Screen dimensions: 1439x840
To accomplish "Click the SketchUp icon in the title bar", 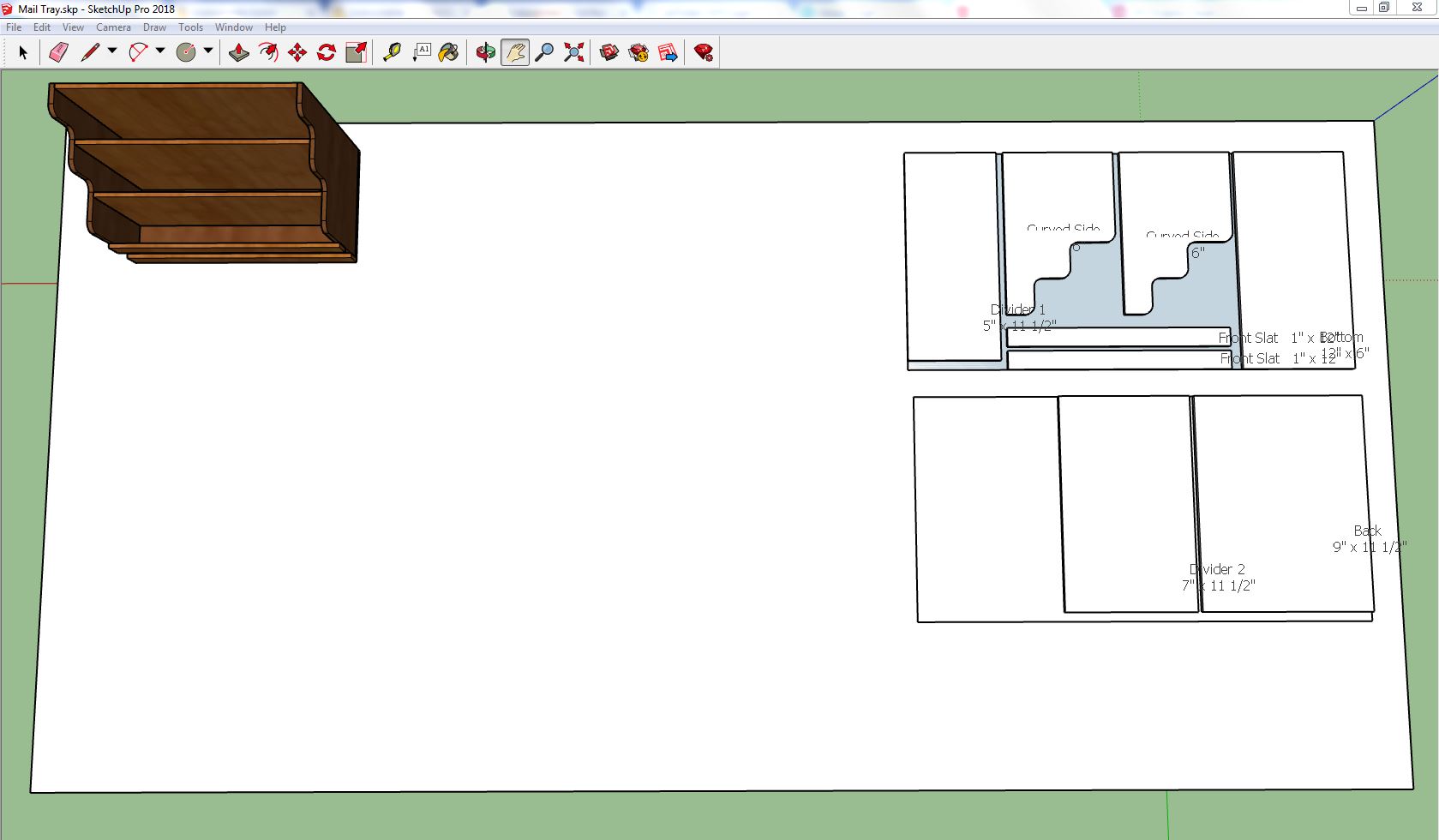I will coord(8,9).
